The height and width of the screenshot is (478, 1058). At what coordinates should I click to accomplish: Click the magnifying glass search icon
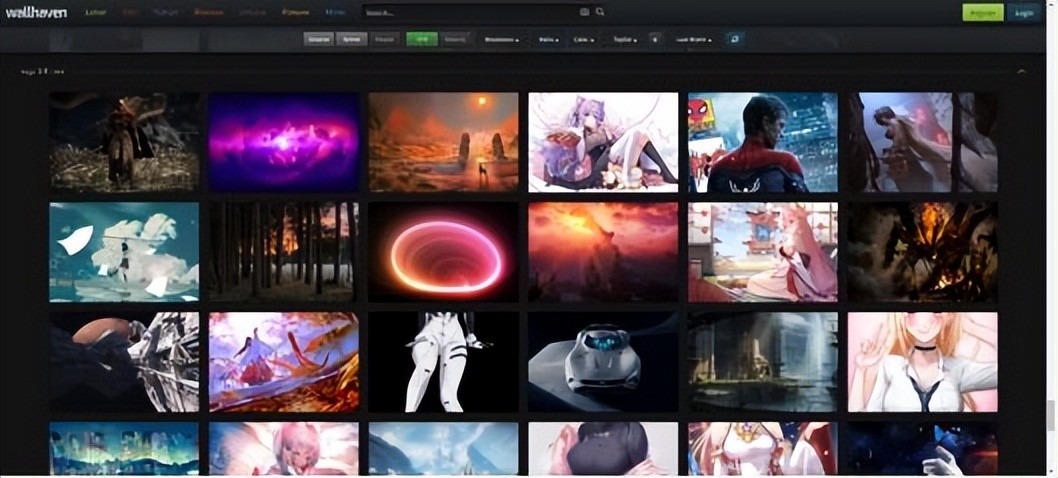pyautogui.click(x=600, y=12)
